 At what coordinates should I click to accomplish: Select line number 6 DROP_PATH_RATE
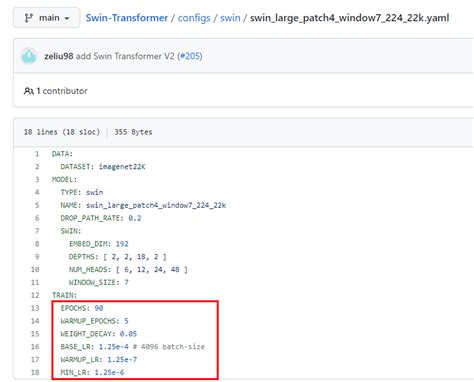tap(37, 218)
